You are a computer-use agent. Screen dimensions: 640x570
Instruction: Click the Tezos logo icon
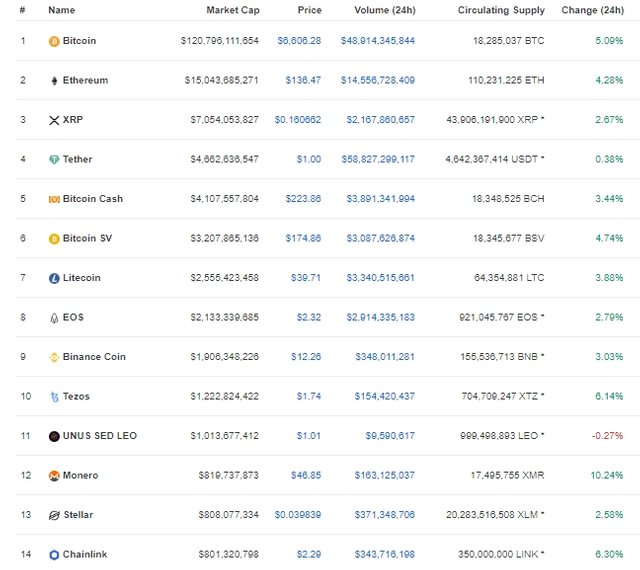54,397
